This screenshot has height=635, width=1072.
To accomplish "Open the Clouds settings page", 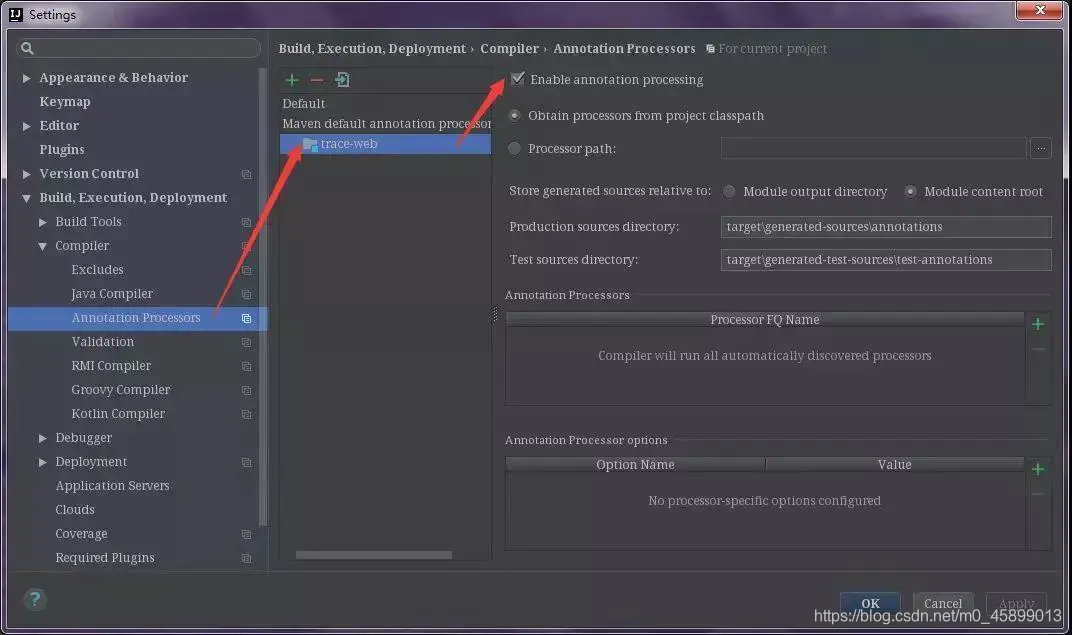I will pos(75,509).
